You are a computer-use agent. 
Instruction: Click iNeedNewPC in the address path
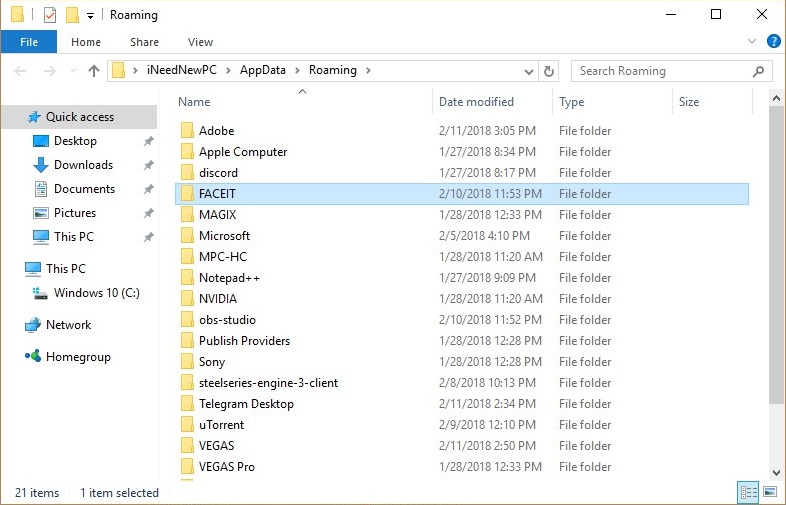(181, 70)
